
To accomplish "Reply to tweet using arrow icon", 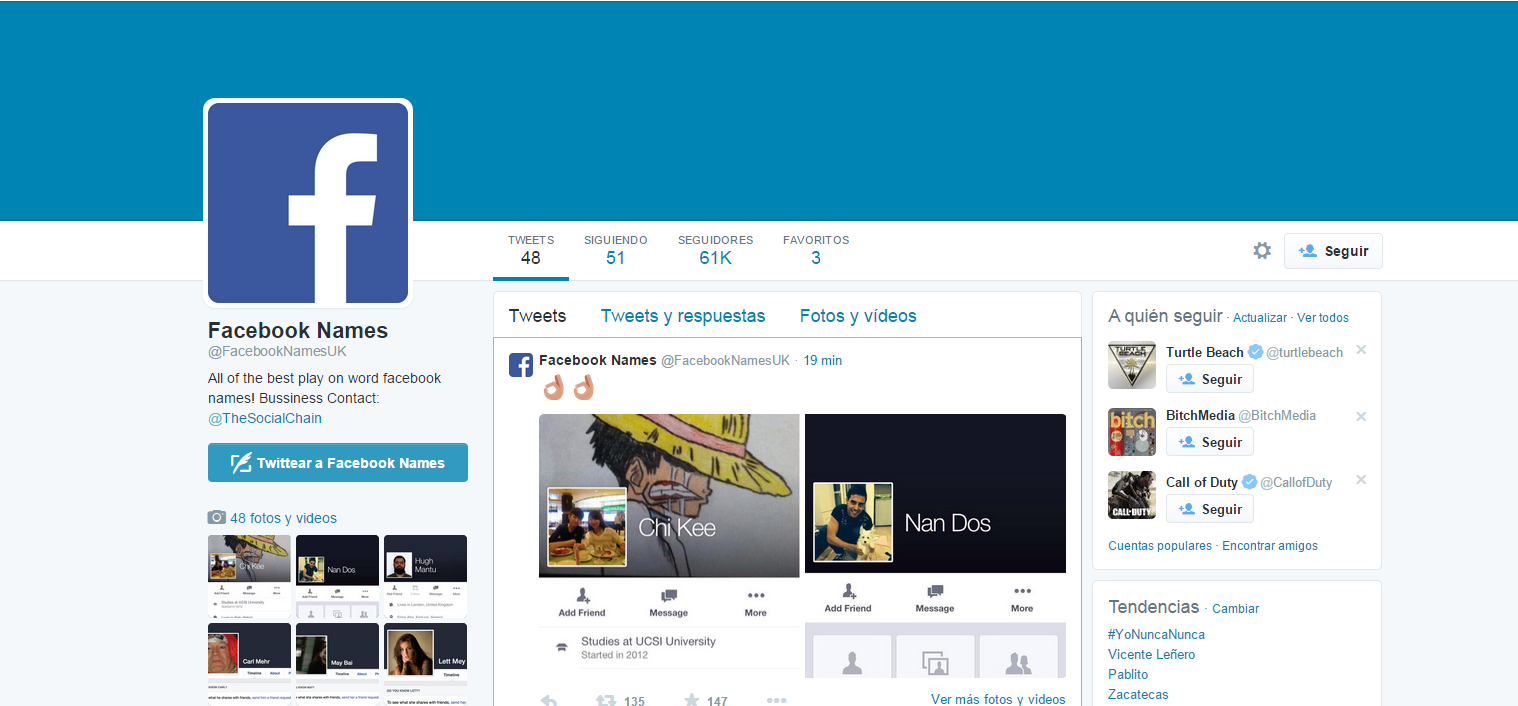I will click(548, 700).
